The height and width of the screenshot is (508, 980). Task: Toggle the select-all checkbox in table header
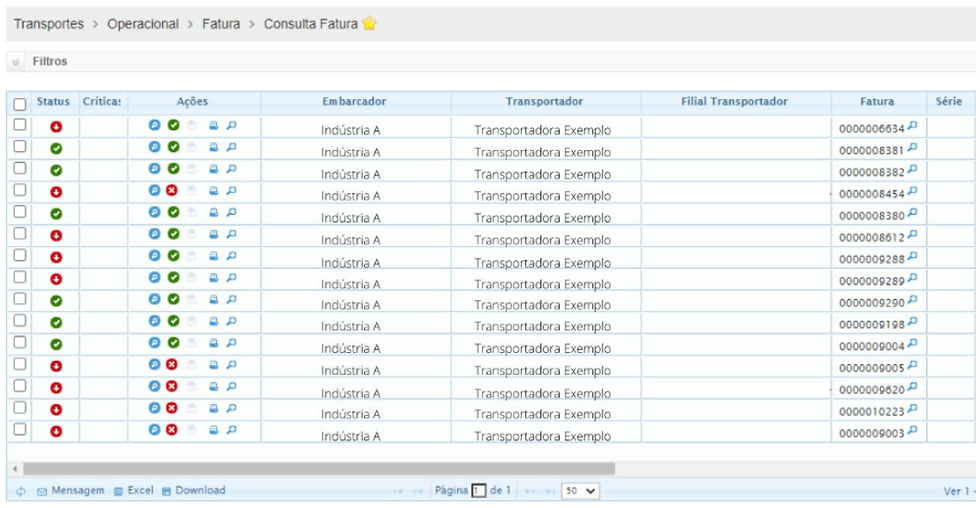tap(20, 104)
